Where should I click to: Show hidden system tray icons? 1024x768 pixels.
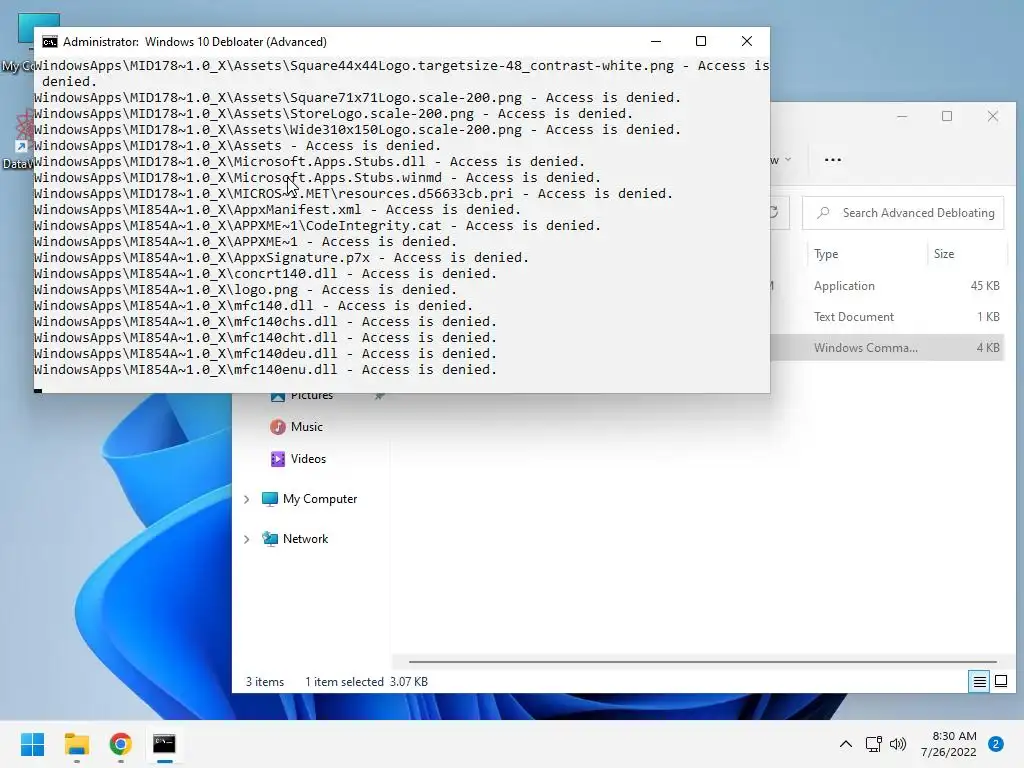pyautogui.click(x=845, y=744)
